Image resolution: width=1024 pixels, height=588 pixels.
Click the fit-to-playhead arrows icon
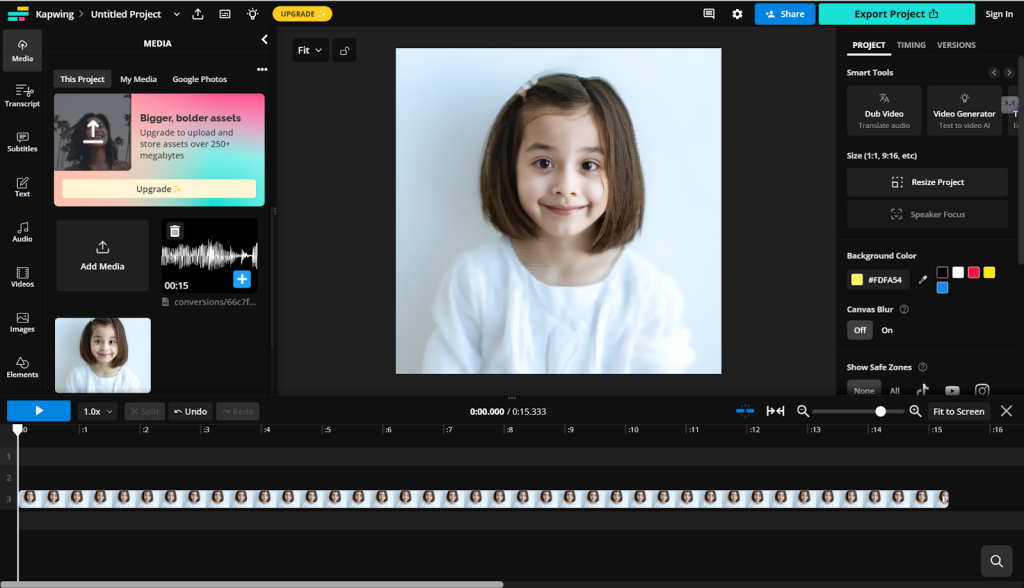(775, 411)
